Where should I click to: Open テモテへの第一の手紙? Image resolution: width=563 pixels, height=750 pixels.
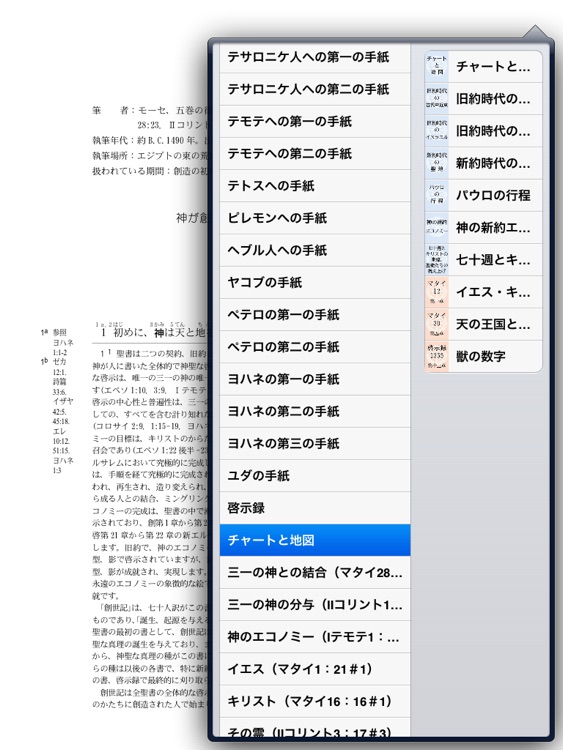315,121
